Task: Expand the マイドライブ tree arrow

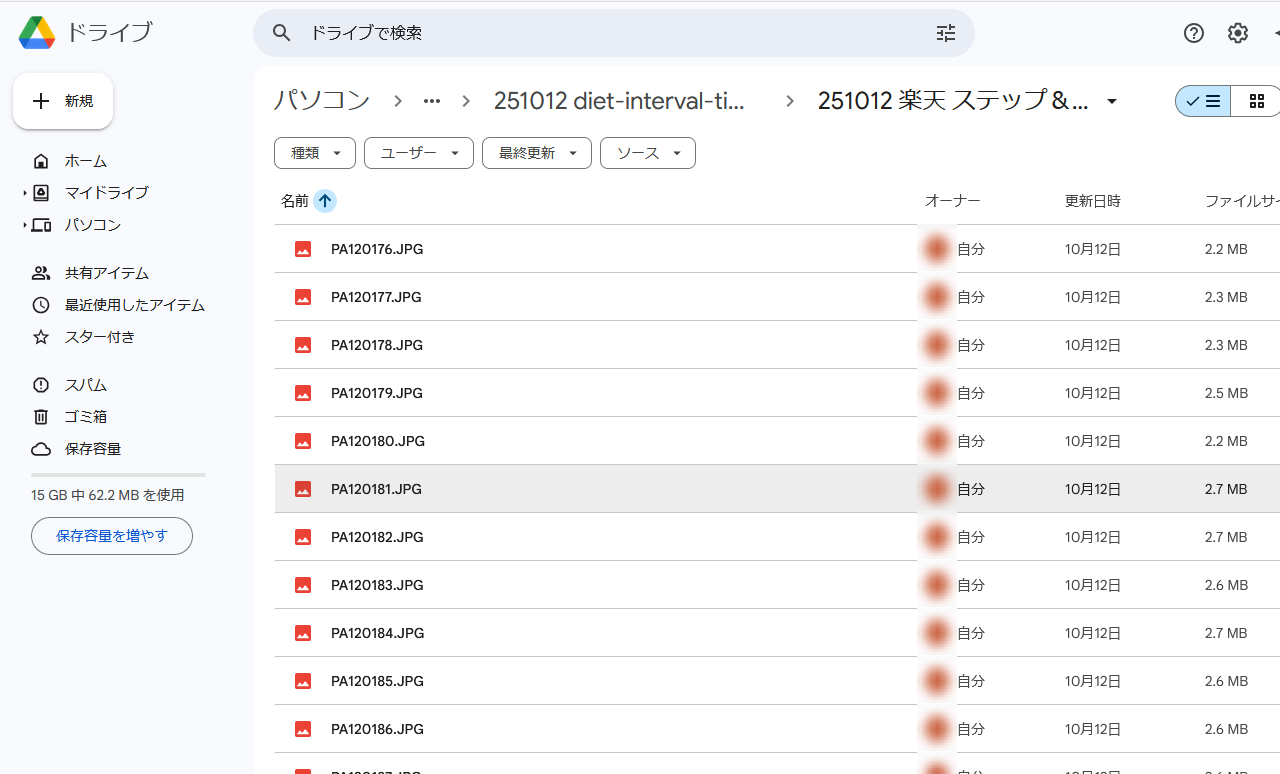Action: (25, 193)
